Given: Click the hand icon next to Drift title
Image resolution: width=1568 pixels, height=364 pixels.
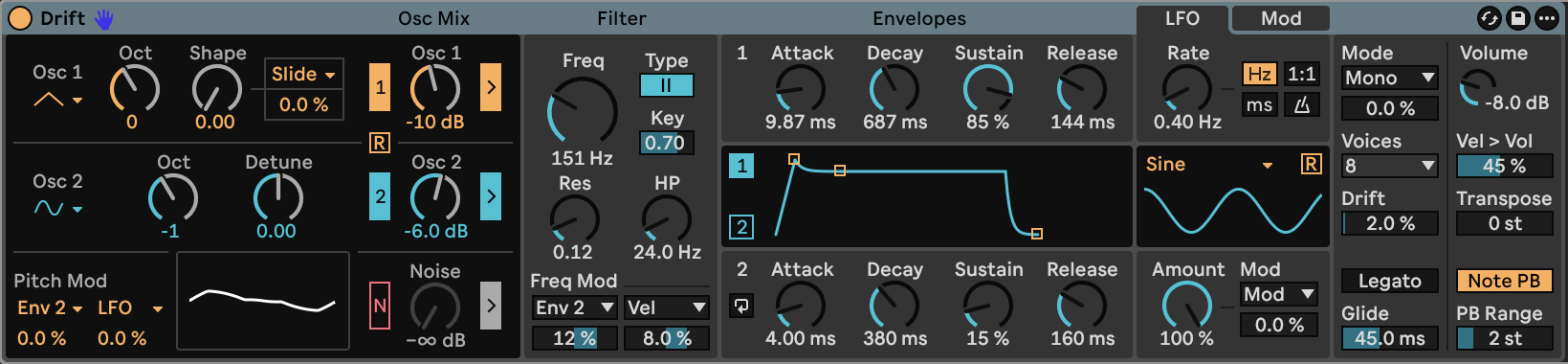Looking at the screenshot, I should [104, 18].
